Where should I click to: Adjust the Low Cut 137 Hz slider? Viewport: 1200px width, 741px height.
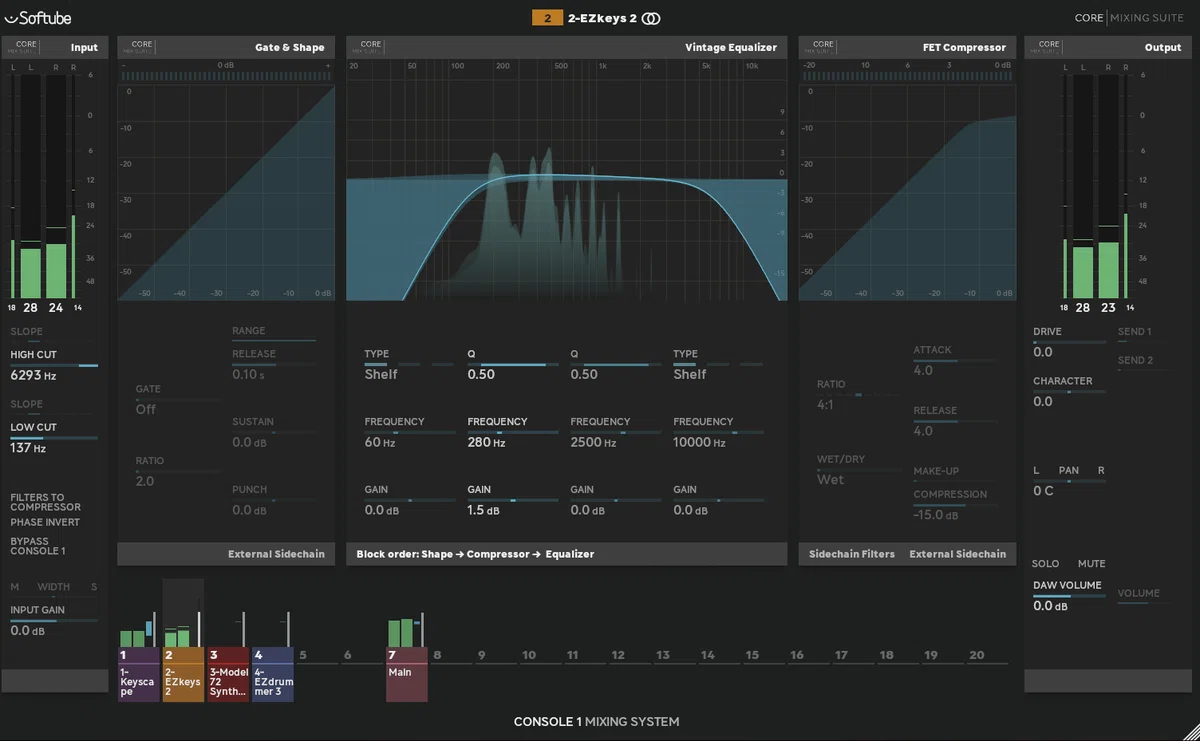click(x=54, y=438)
